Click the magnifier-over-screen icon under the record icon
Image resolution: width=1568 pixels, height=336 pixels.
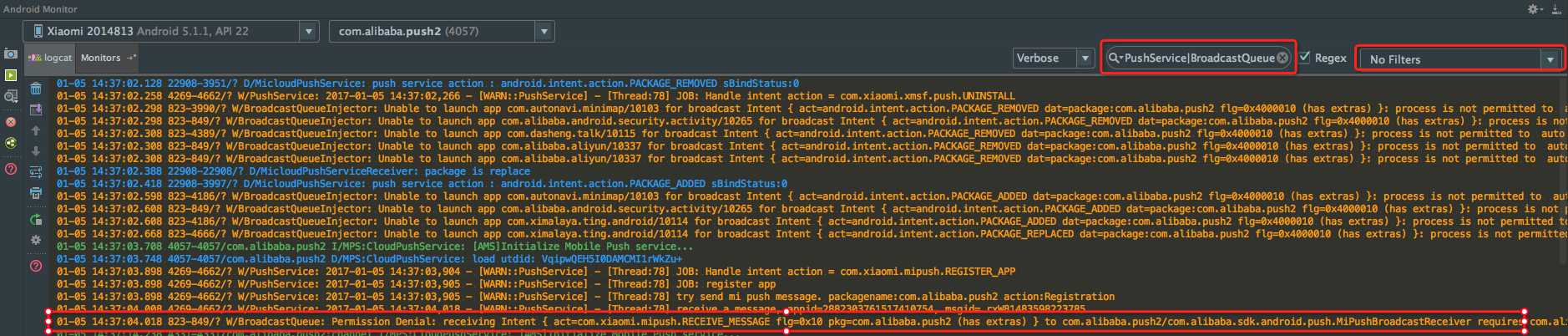point(11,97)
